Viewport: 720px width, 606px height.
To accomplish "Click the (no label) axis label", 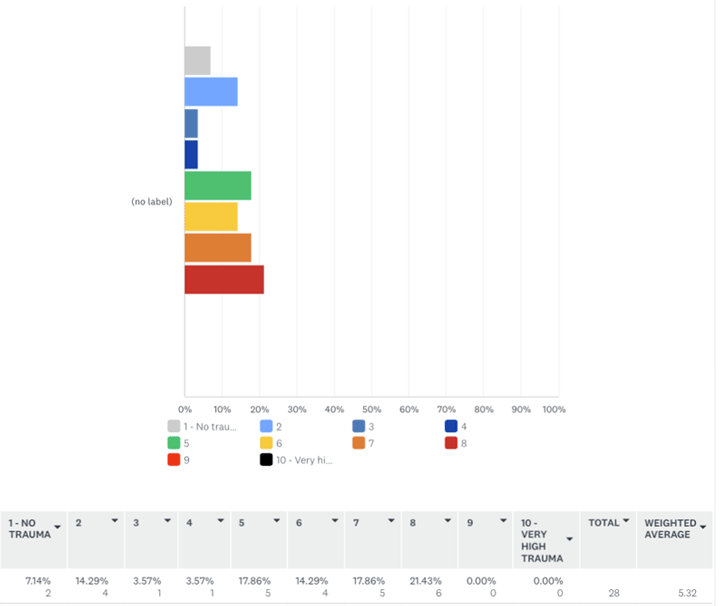I will click(152, 202).
